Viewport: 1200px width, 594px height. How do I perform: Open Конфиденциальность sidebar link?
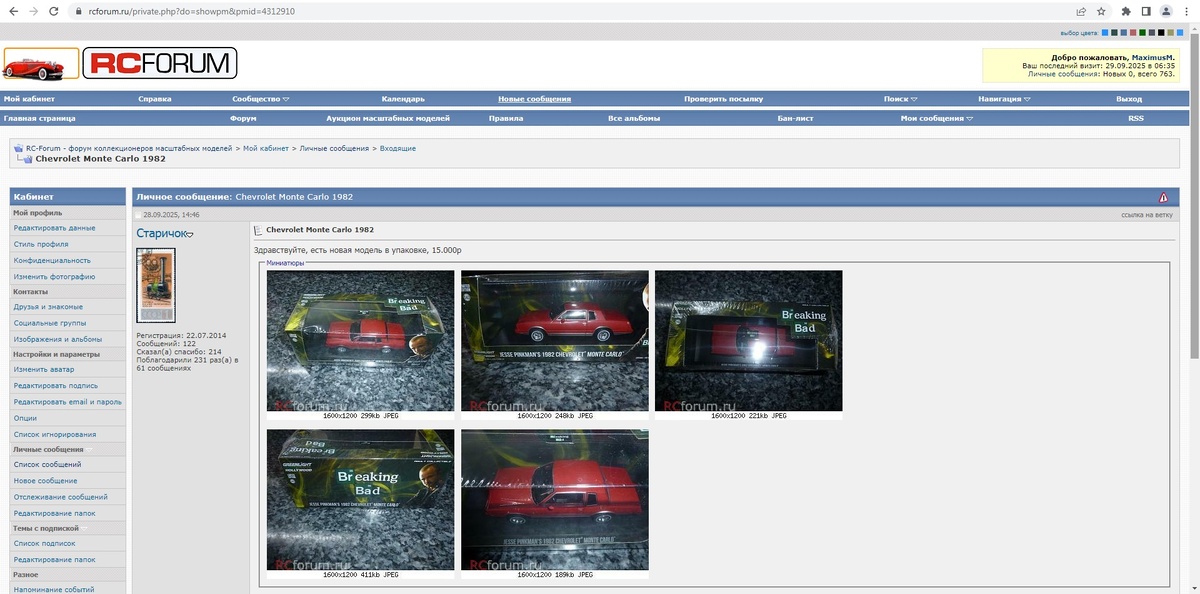[x=52, y=260]
